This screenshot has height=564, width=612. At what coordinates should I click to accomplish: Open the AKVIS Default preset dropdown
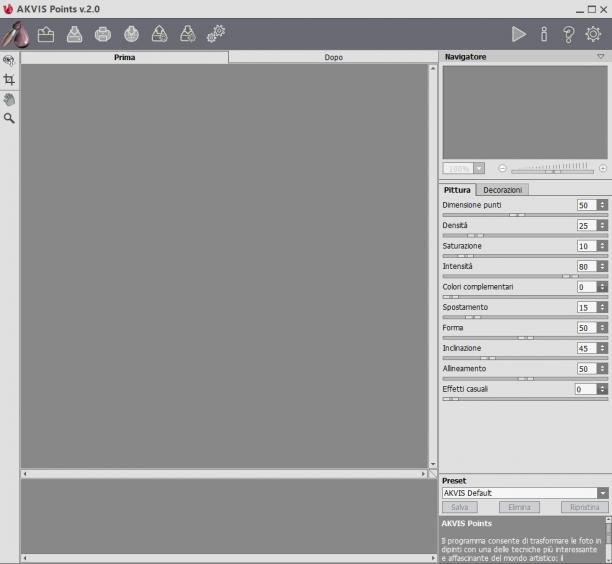(603, 493)
